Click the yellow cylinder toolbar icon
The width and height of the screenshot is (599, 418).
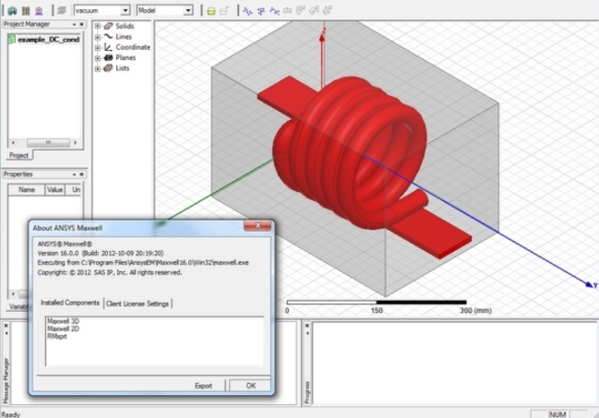[x=211, y=11]
